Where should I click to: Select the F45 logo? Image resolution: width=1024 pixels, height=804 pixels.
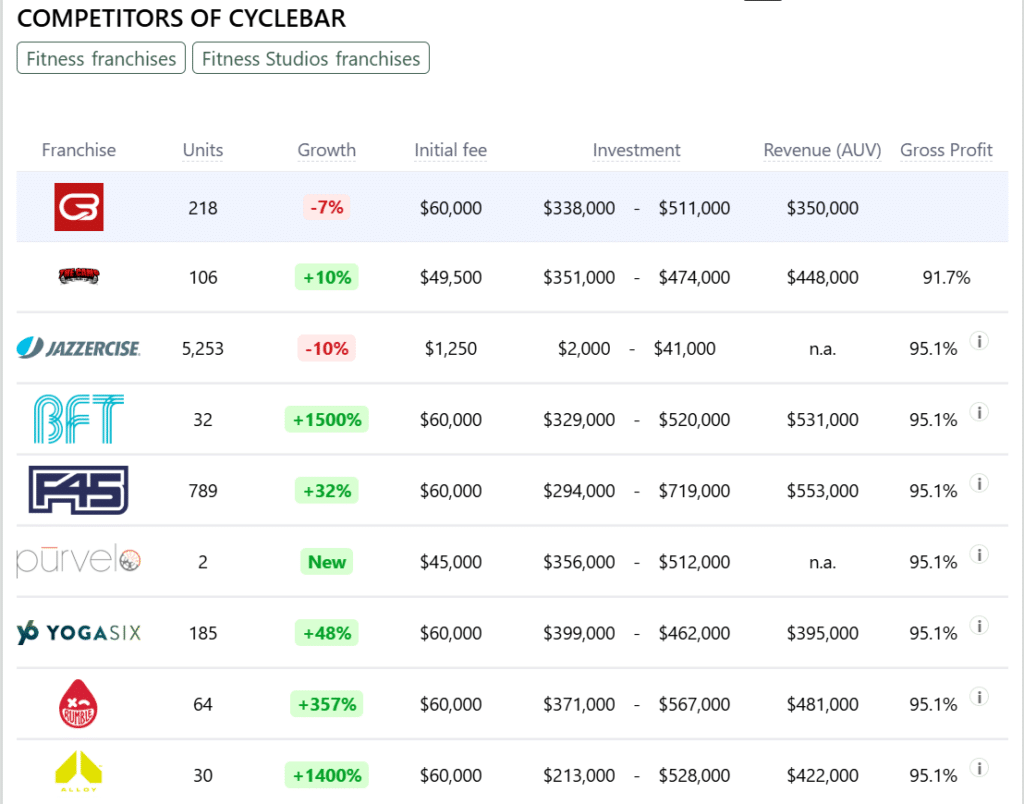coord(78,490)
